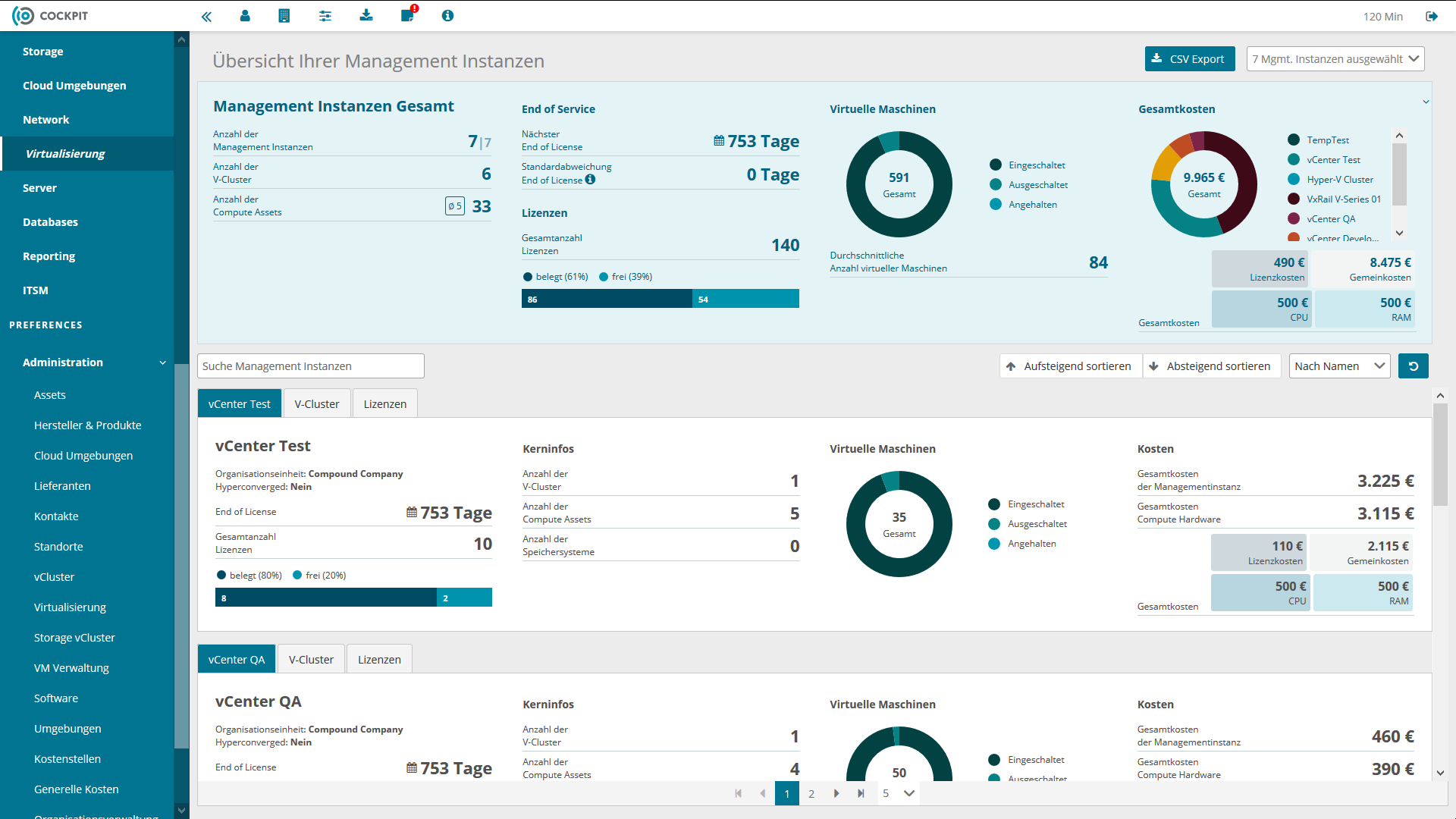Open VM Verwaltung in Administration
The height and width of the screenshot is (819, 1456).
coord(71,668)
